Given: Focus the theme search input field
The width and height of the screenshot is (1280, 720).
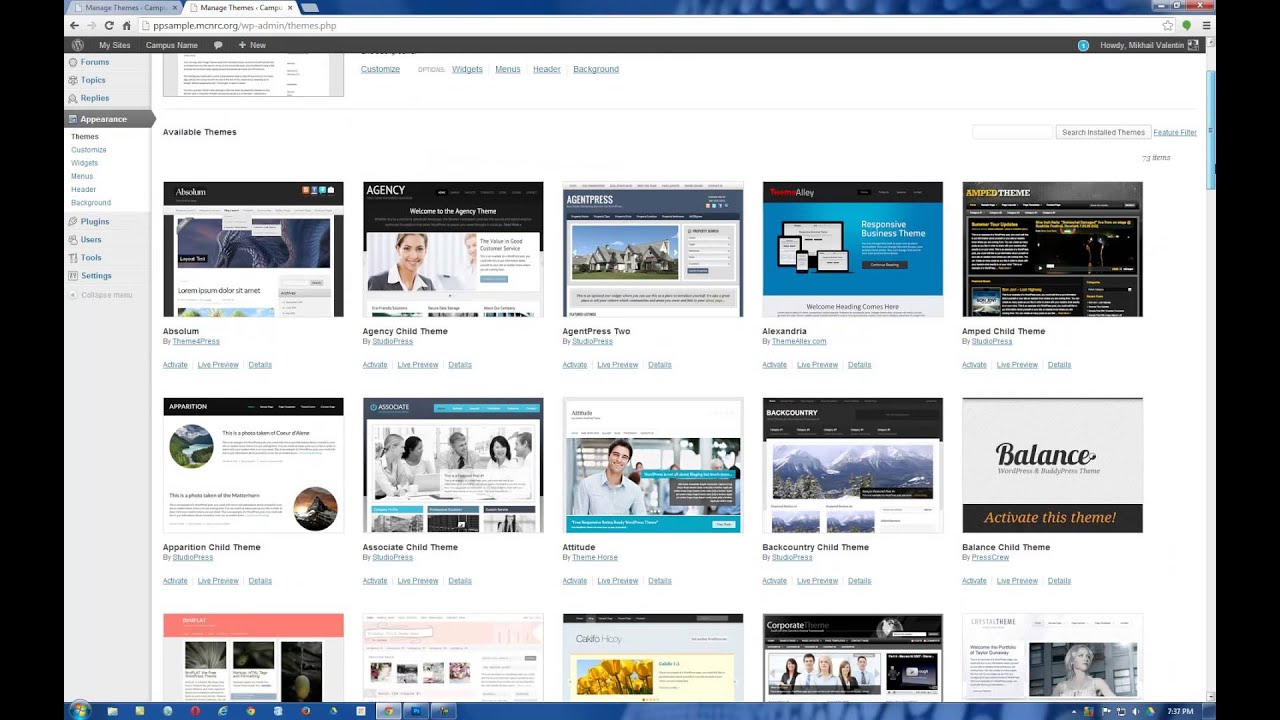Looking at the screenshot, I should [1012, 132].
